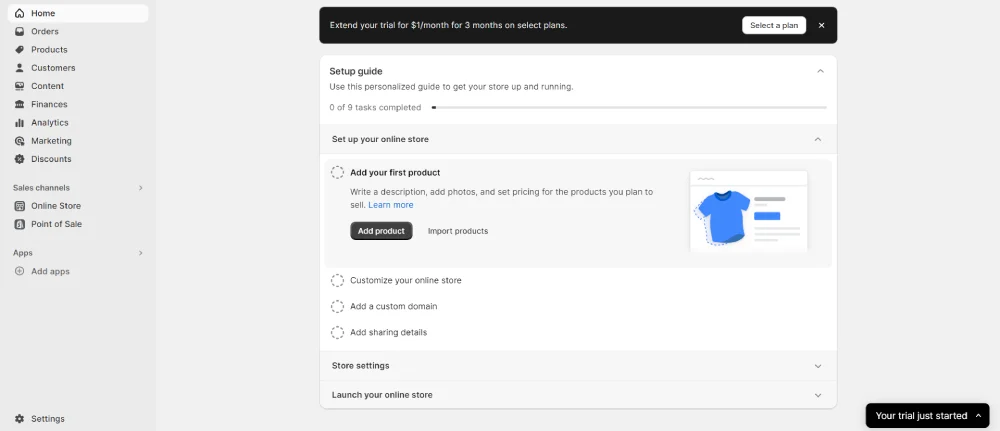1000x431 pixels.
Task: Toggle the 'Add a custom domain' task circle
Action: click(338, 307)
